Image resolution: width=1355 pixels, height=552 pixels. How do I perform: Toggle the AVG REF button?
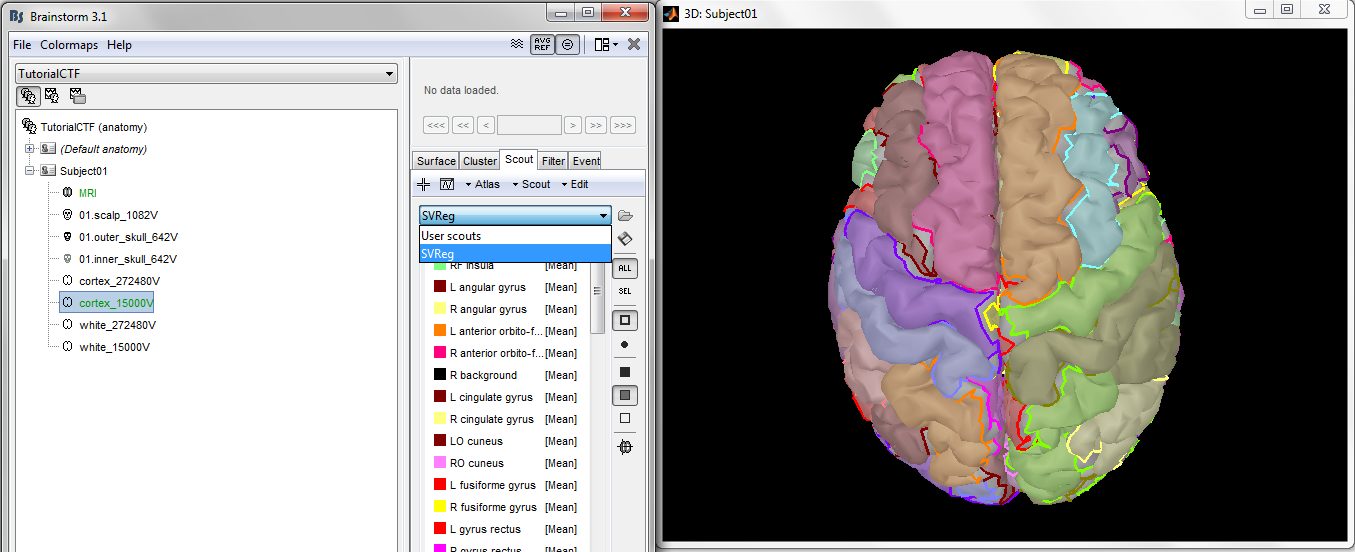coord(542,45)
